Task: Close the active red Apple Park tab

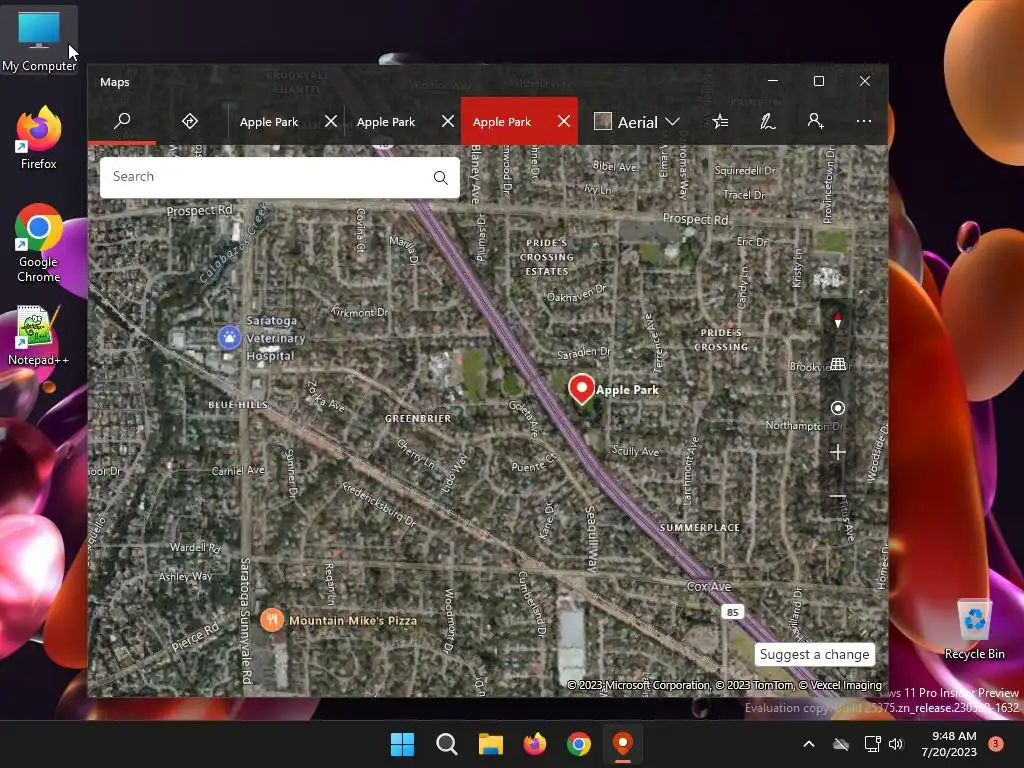Action: click(x=564, y=121)
